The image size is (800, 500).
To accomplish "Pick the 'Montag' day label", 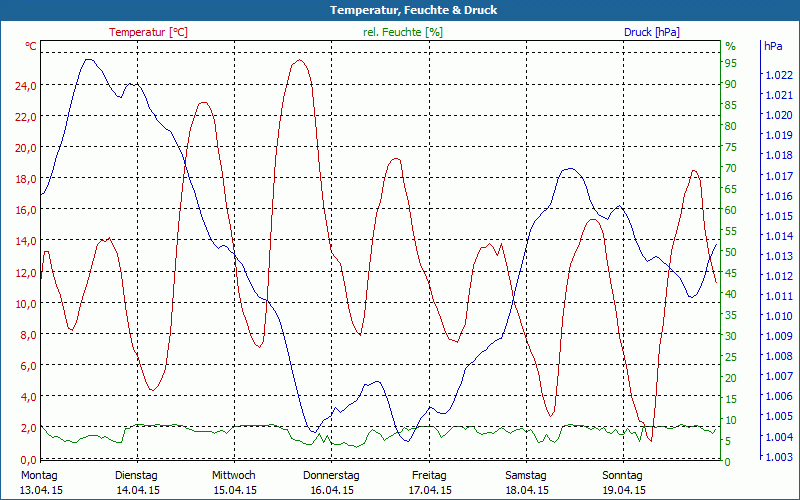I will point(40,475).
